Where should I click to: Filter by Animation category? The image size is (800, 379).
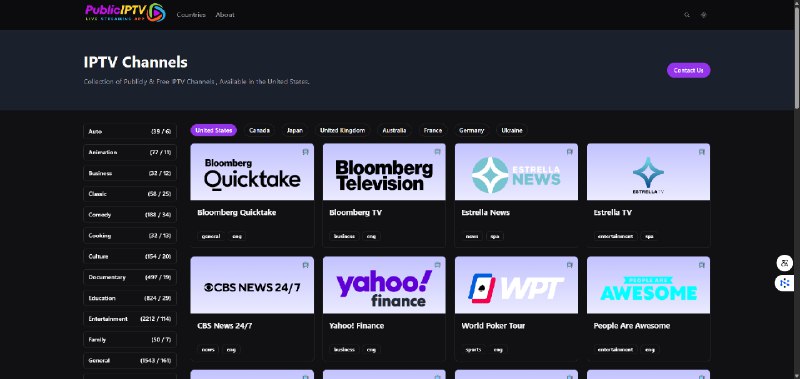pyautogui.click(x=130, y=153)
